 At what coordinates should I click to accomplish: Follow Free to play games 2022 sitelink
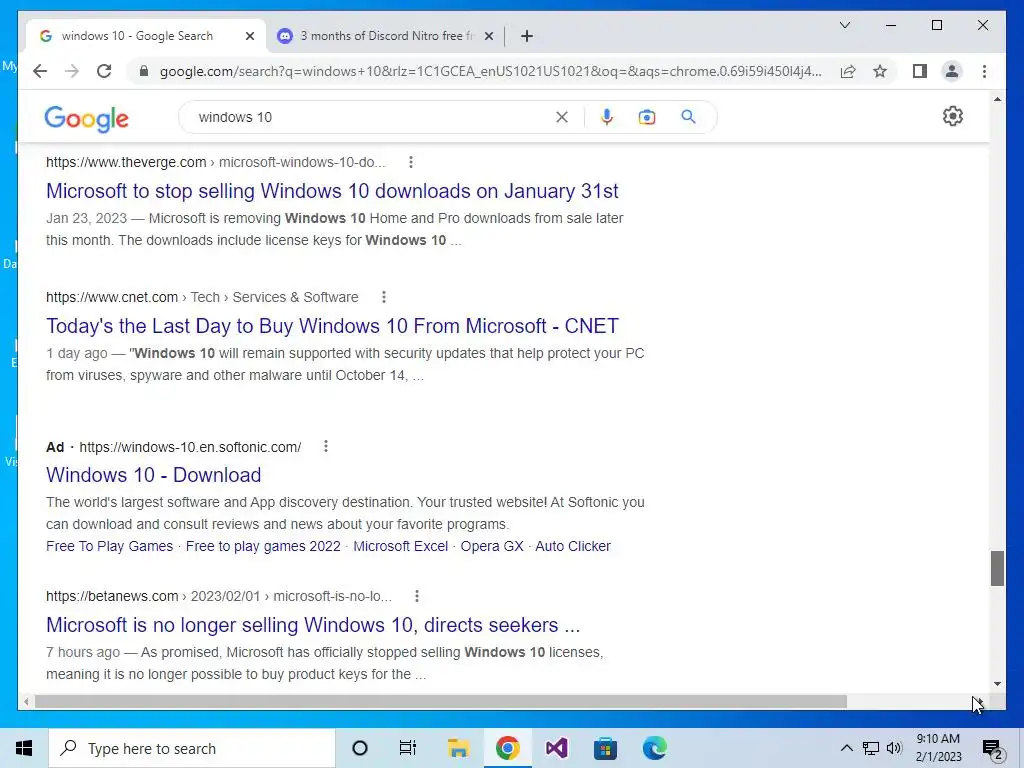tap(263, 546)
